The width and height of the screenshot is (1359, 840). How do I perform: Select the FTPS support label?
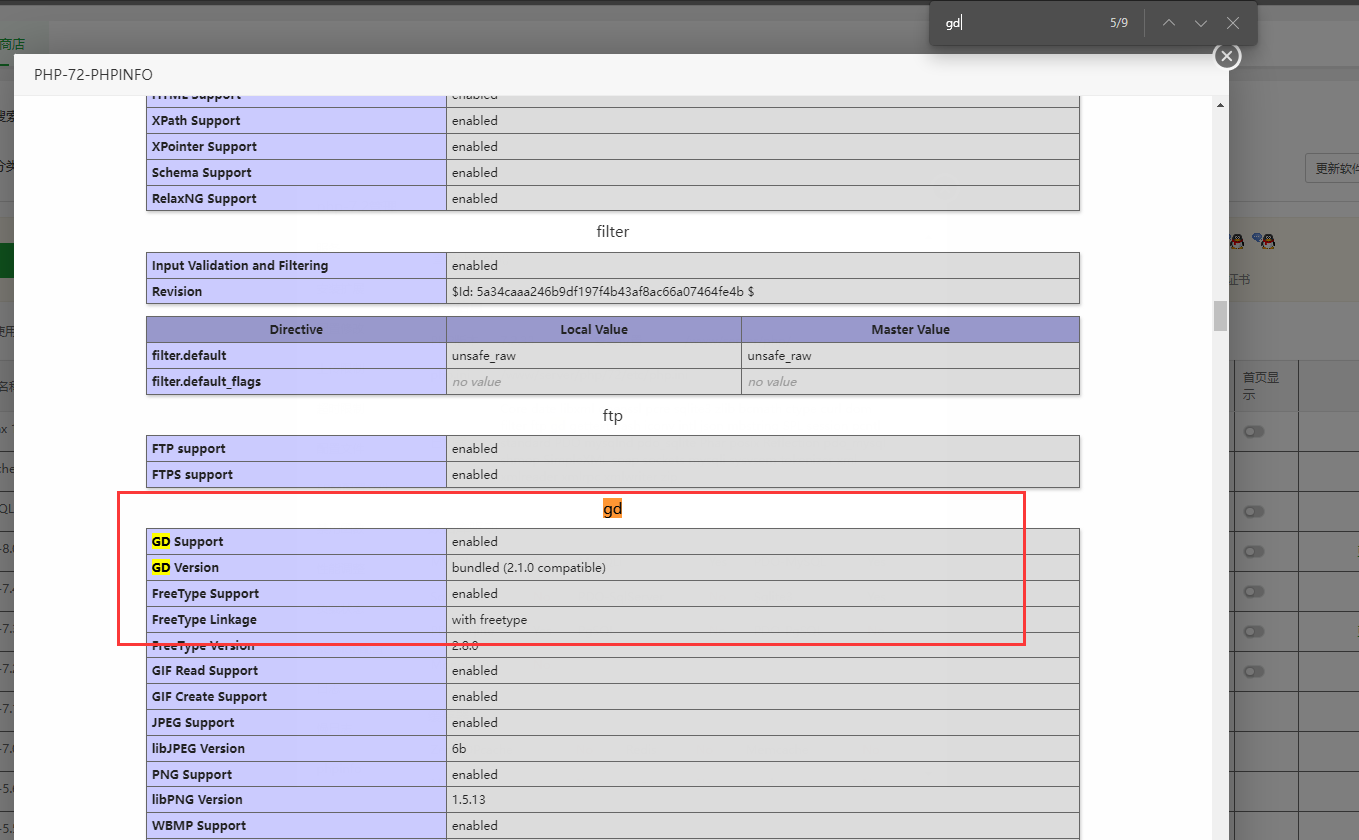192,474
